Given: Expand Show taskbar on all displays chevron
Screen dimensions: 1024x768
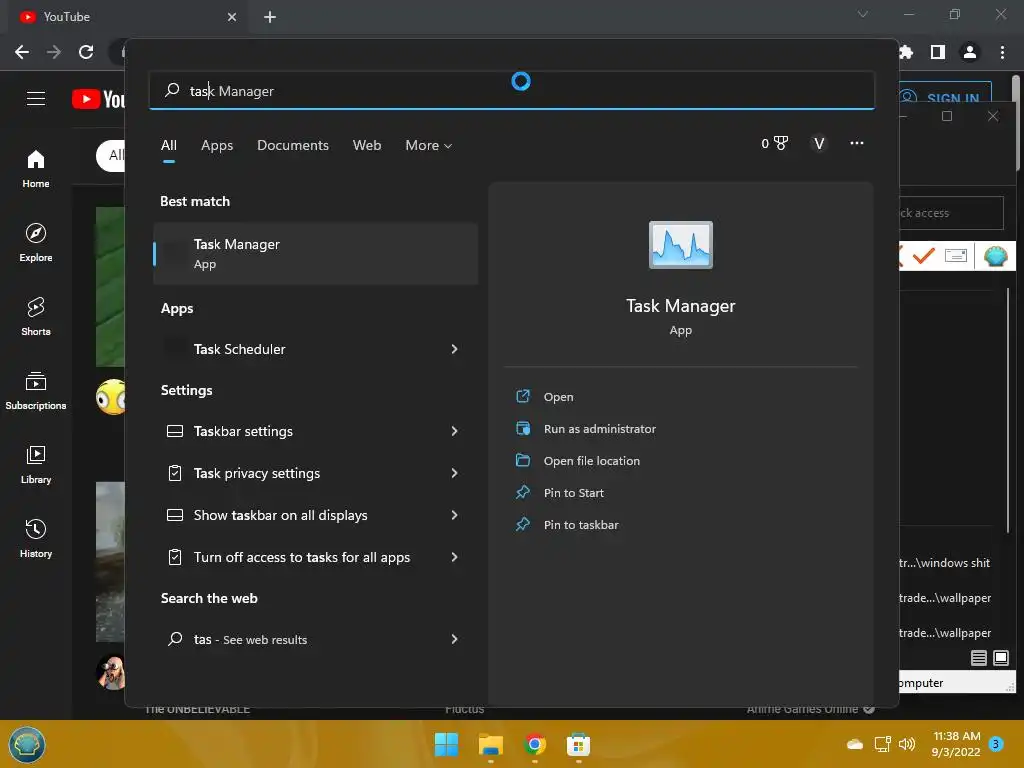Looking at the screenshot, I should 455,515.
